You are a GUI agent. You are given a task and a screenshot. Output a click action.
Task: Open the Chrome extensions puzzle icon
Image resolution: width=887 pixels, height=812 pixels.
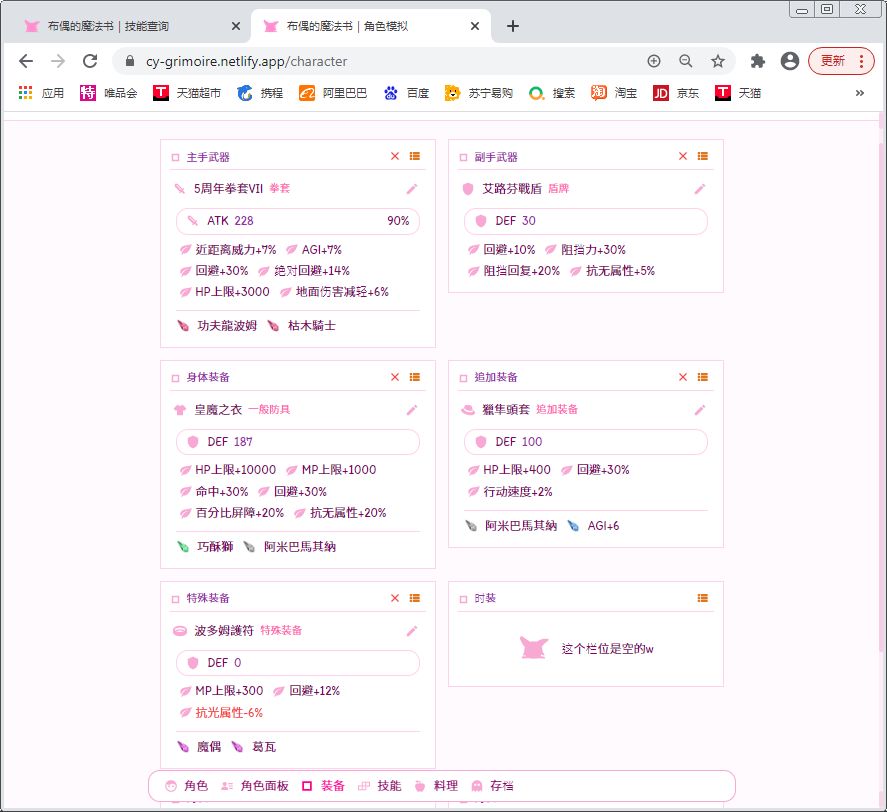(757, 61)
